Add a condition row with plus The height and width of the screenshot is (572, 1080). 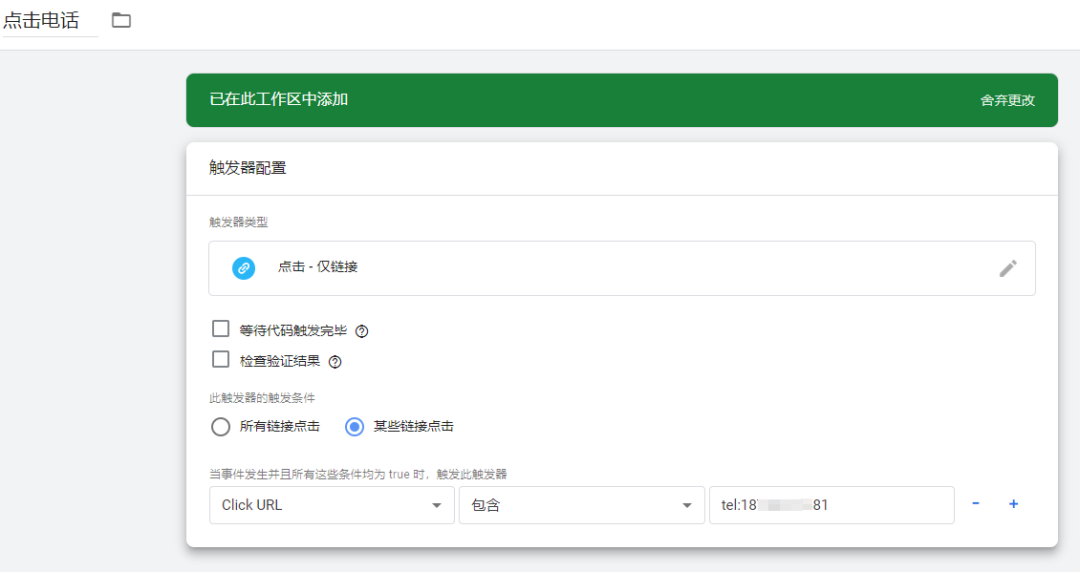tap(1013, 504)
